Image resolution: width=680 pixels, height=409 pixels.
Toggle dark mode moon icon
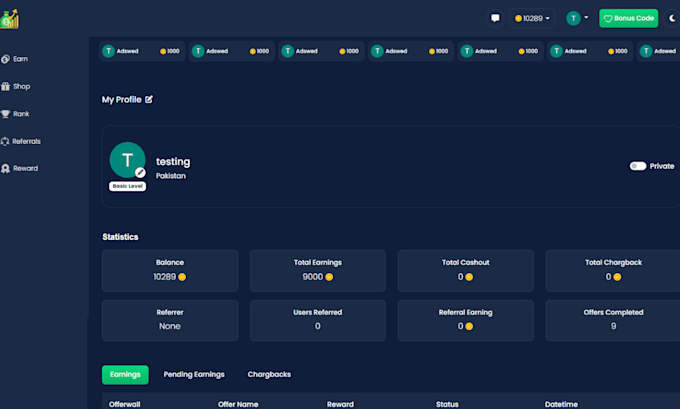[x=672, y=18]
